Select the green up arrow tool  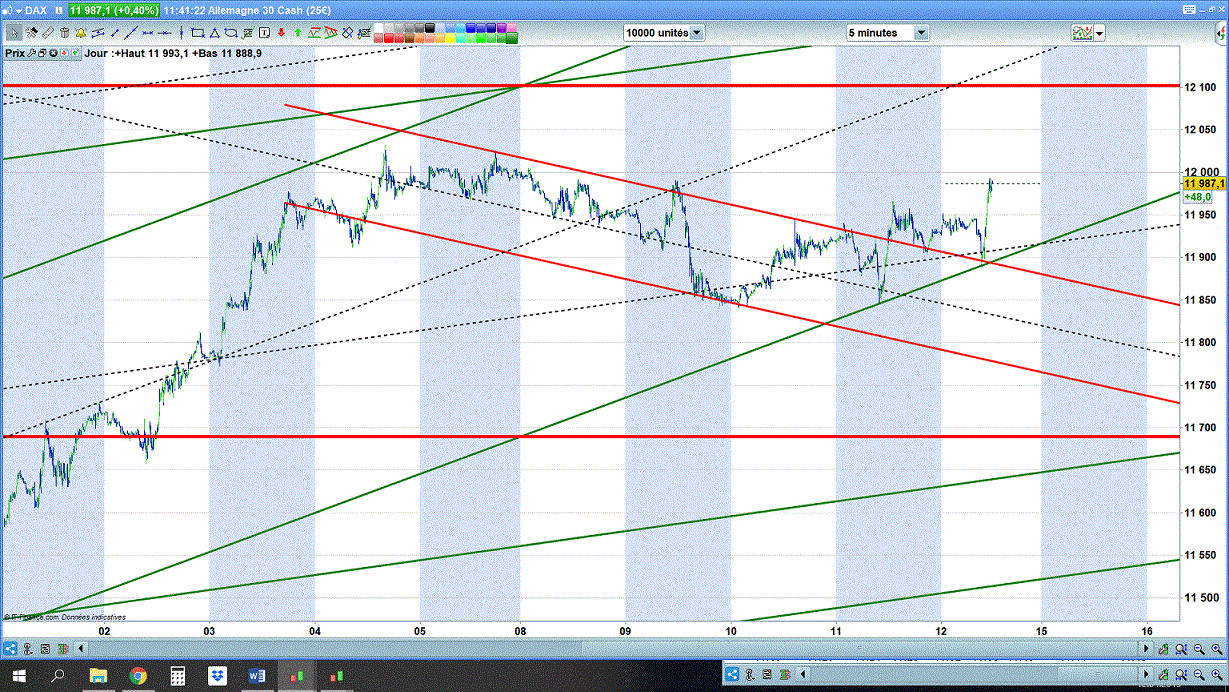(297, 33)
